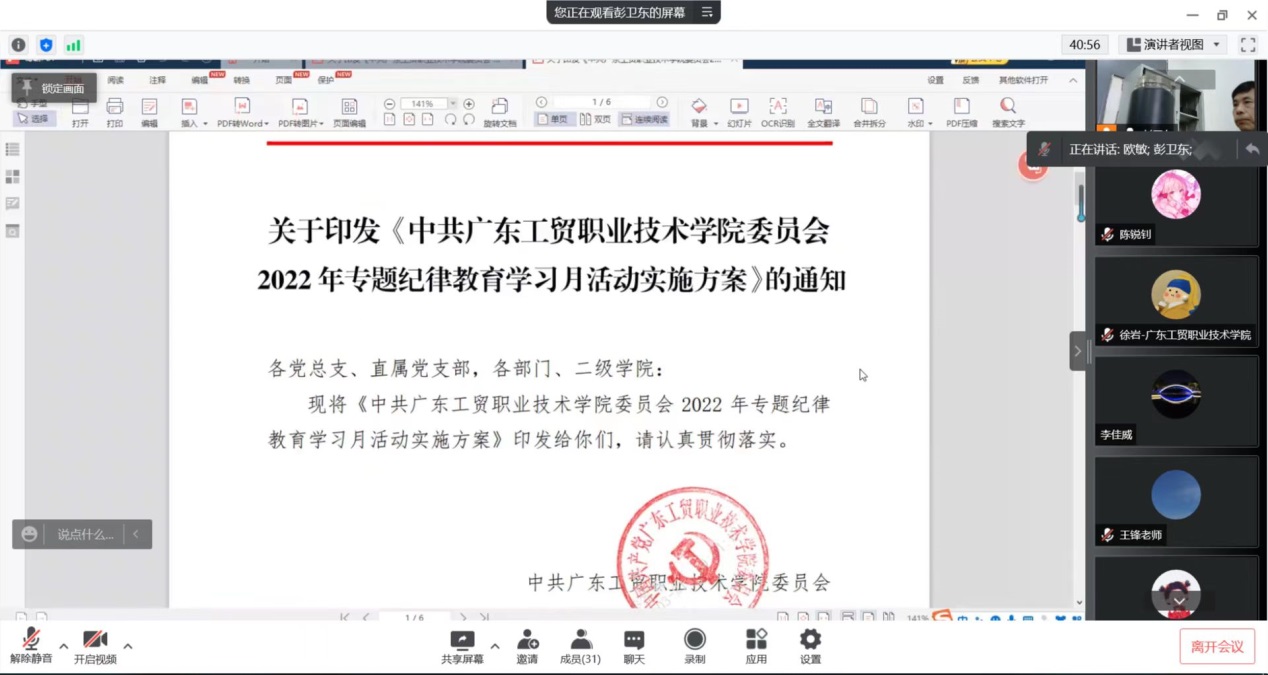Enter full screen mode icon
Viewport: 1268px width, 675px height.
coord(1247,45)
